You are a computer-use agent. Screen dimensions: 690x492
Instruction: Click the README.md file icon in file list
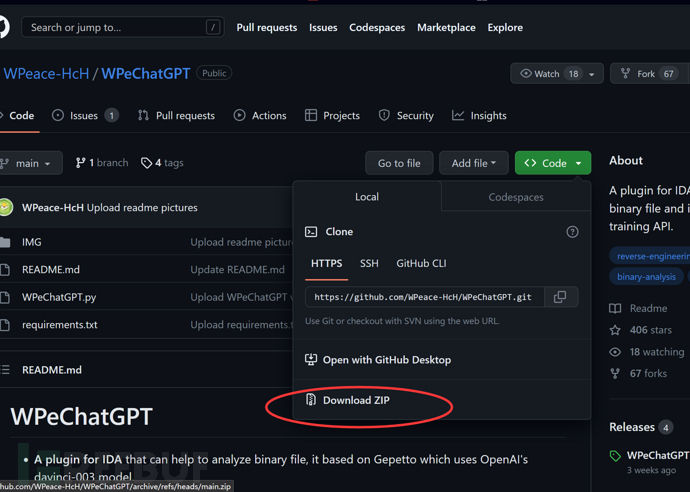pos(5,269)
